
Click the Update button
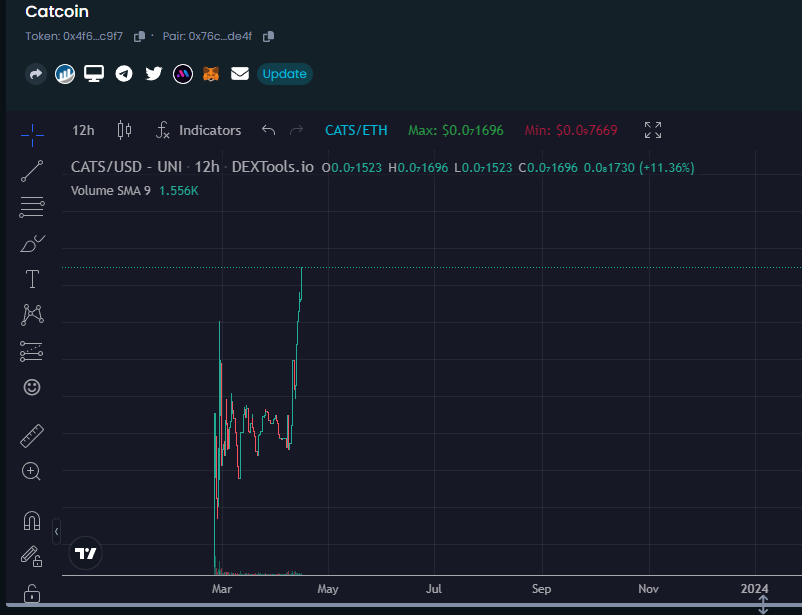tap(284, 74)
